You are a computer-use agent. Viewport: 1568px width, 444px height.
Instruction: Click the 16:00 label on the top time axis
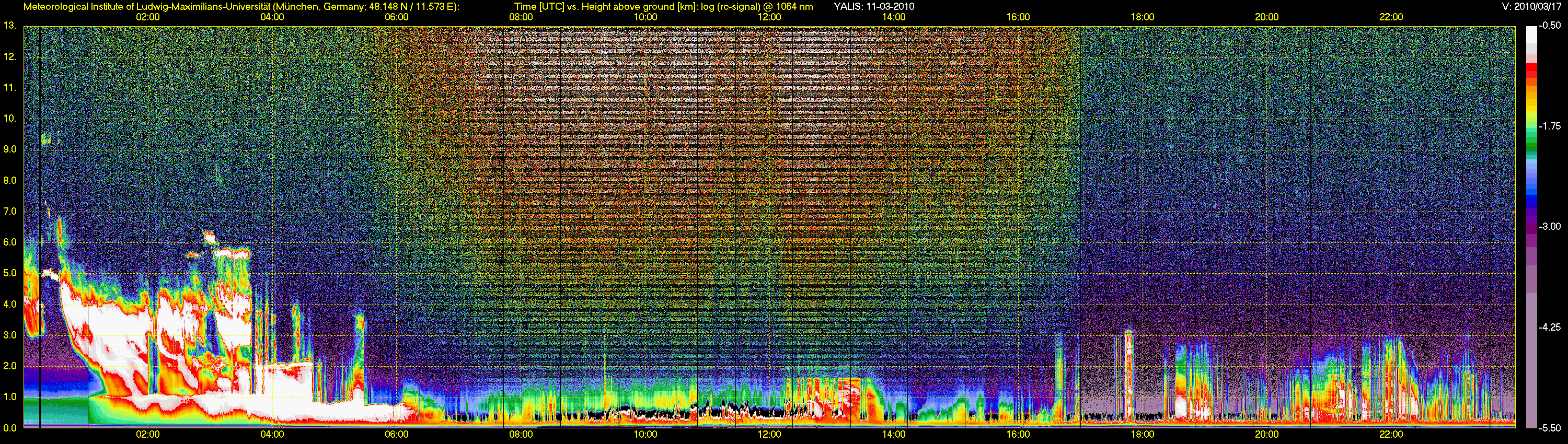coord(1018,17)
